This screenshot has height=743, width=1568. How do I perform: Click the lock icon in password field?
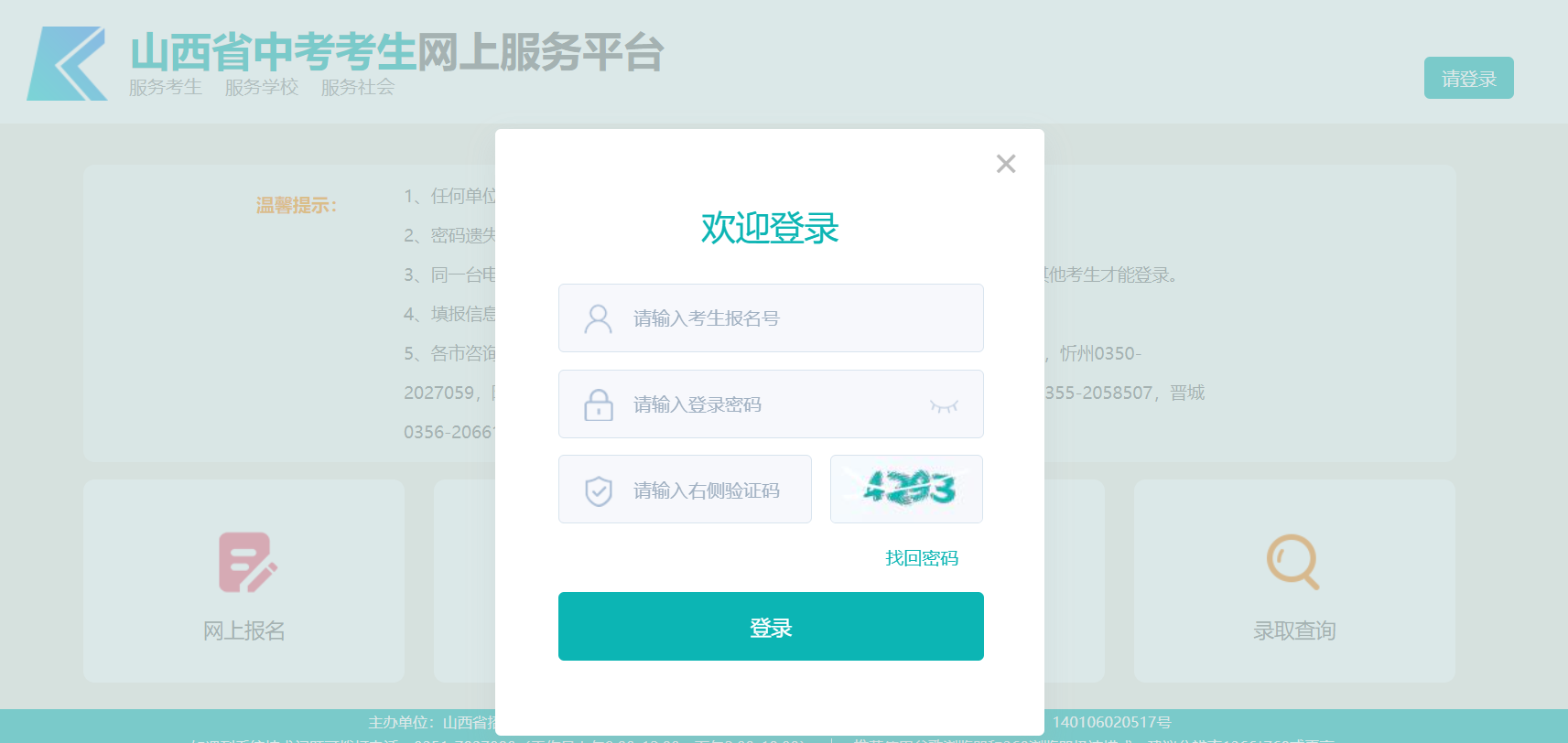click(x=598, y=404)
